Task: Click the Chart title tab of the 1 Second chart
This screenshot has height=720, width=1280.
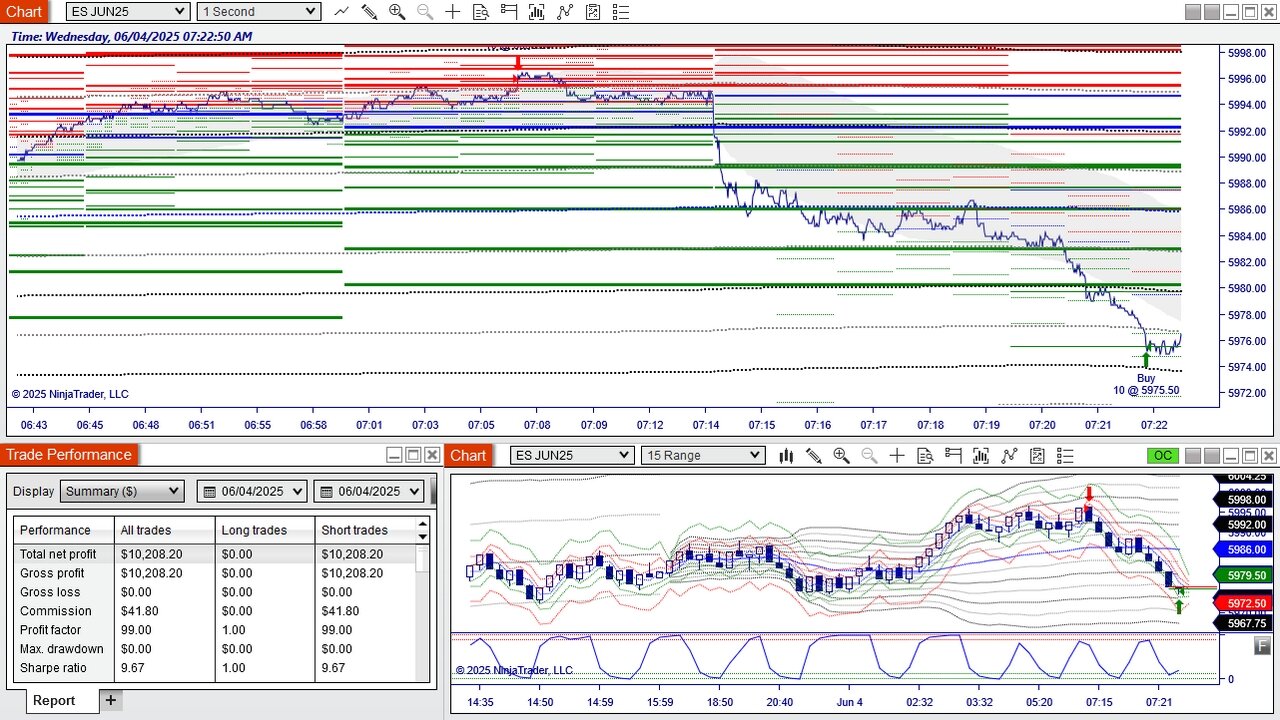Action: coord(24,12)
